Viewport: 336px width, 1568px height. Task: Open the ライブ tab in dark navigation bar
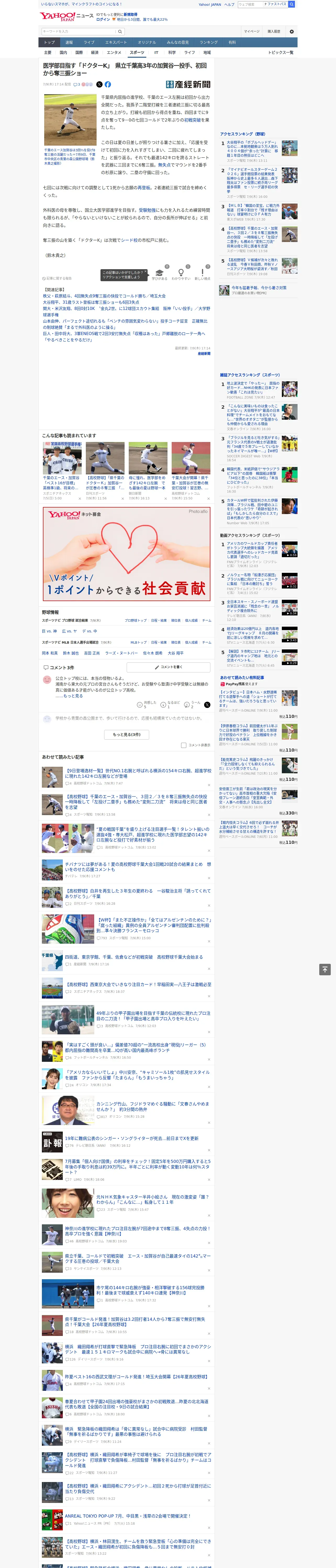(x=89, y=43)
